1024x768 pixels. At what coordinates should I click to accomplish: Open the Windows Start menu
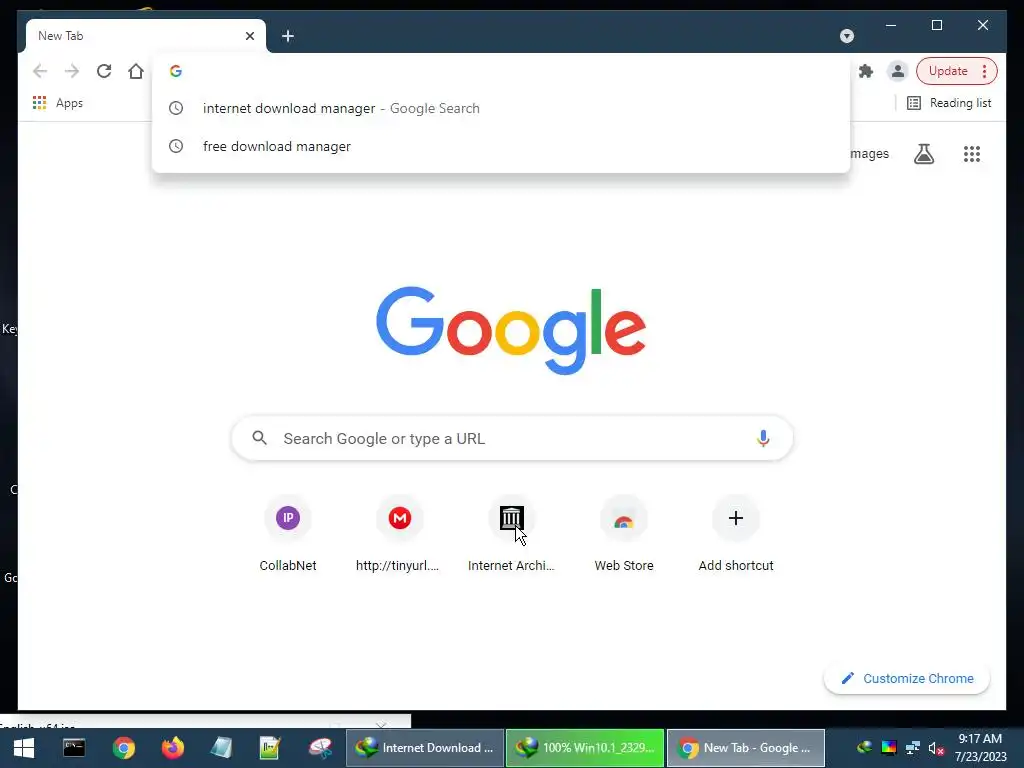coord(24,748)
